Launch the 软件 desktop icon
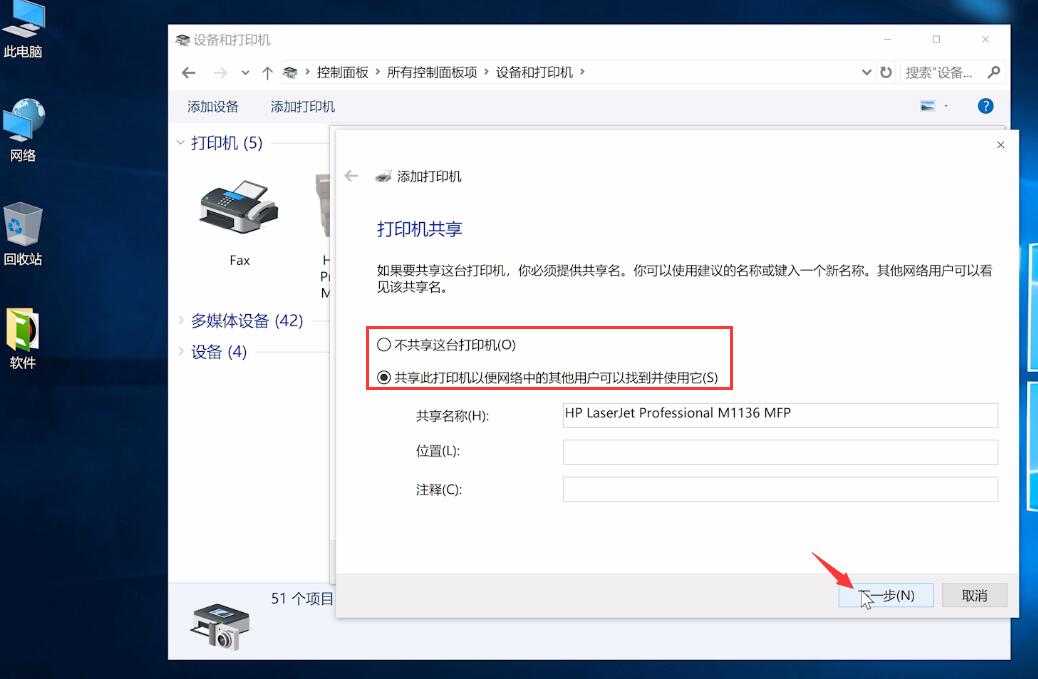 [x=24, y=330]
